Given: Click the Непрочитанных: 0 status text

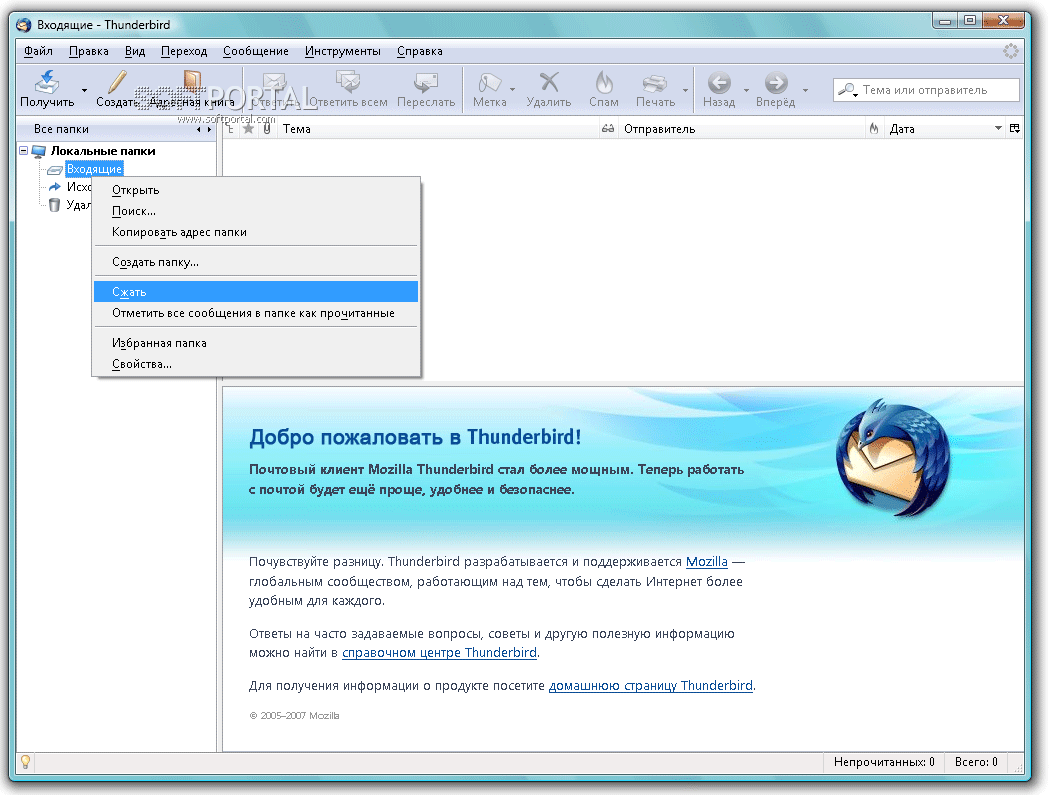Looking at the screenshot, I should pyautogui.click(x=884, y=762).
